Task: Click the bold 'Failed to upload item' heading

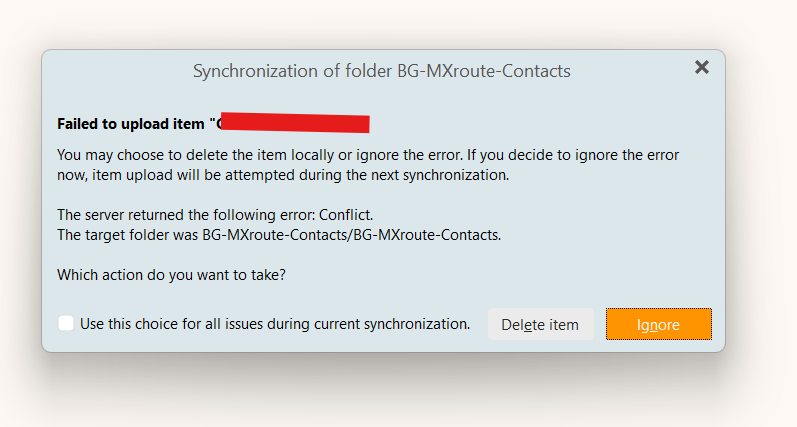Action: point(135,125)
